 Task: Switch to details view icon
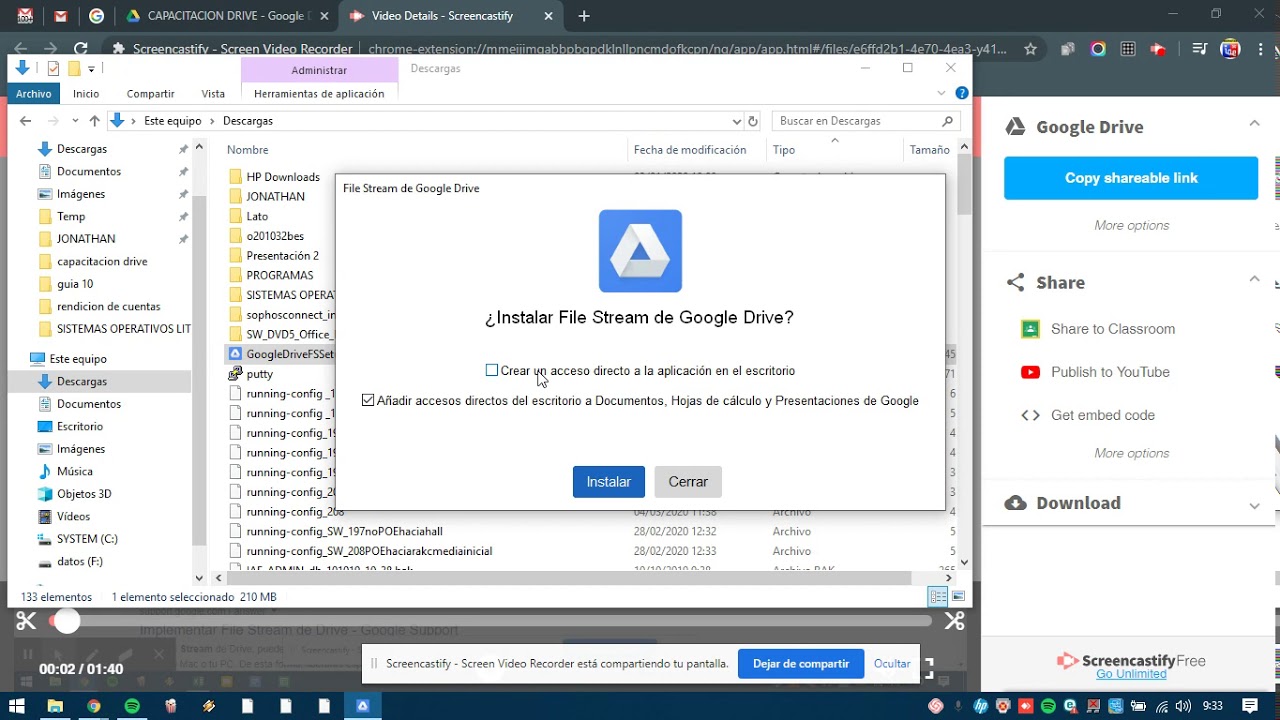tap(938, 597)
